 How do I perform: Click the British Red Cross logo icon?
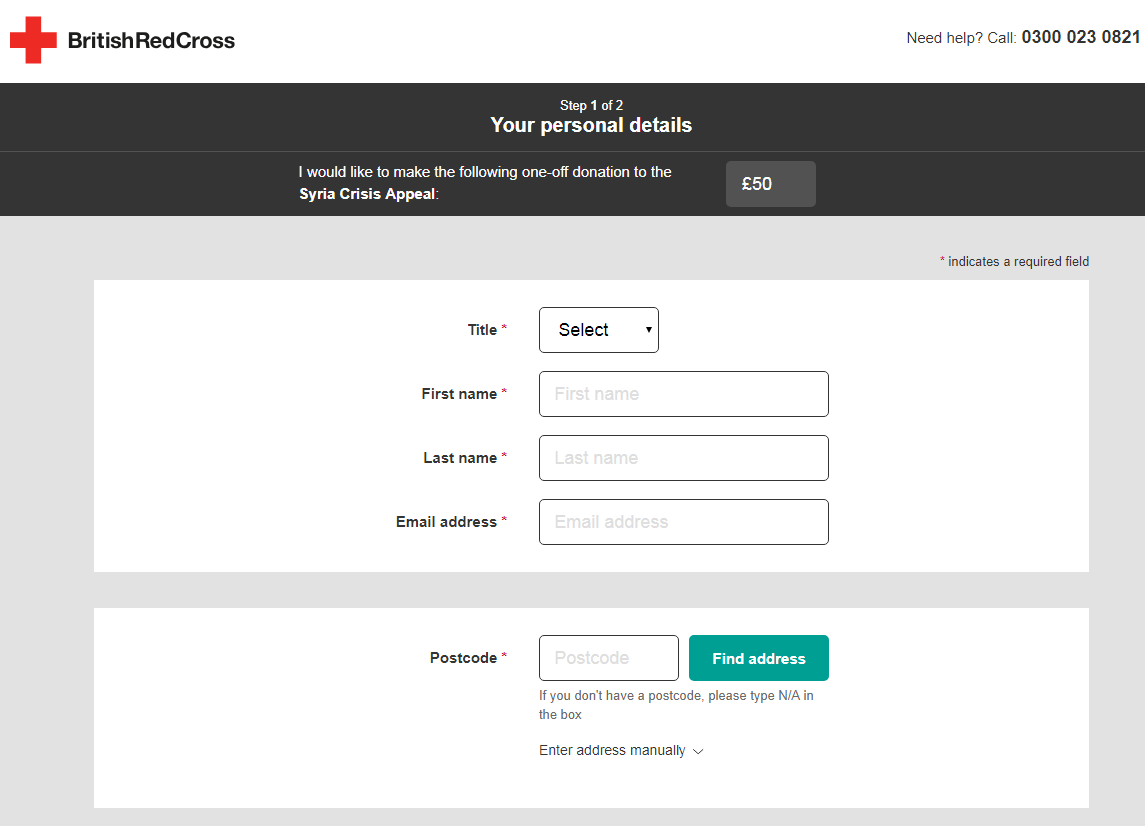(33, 40)
